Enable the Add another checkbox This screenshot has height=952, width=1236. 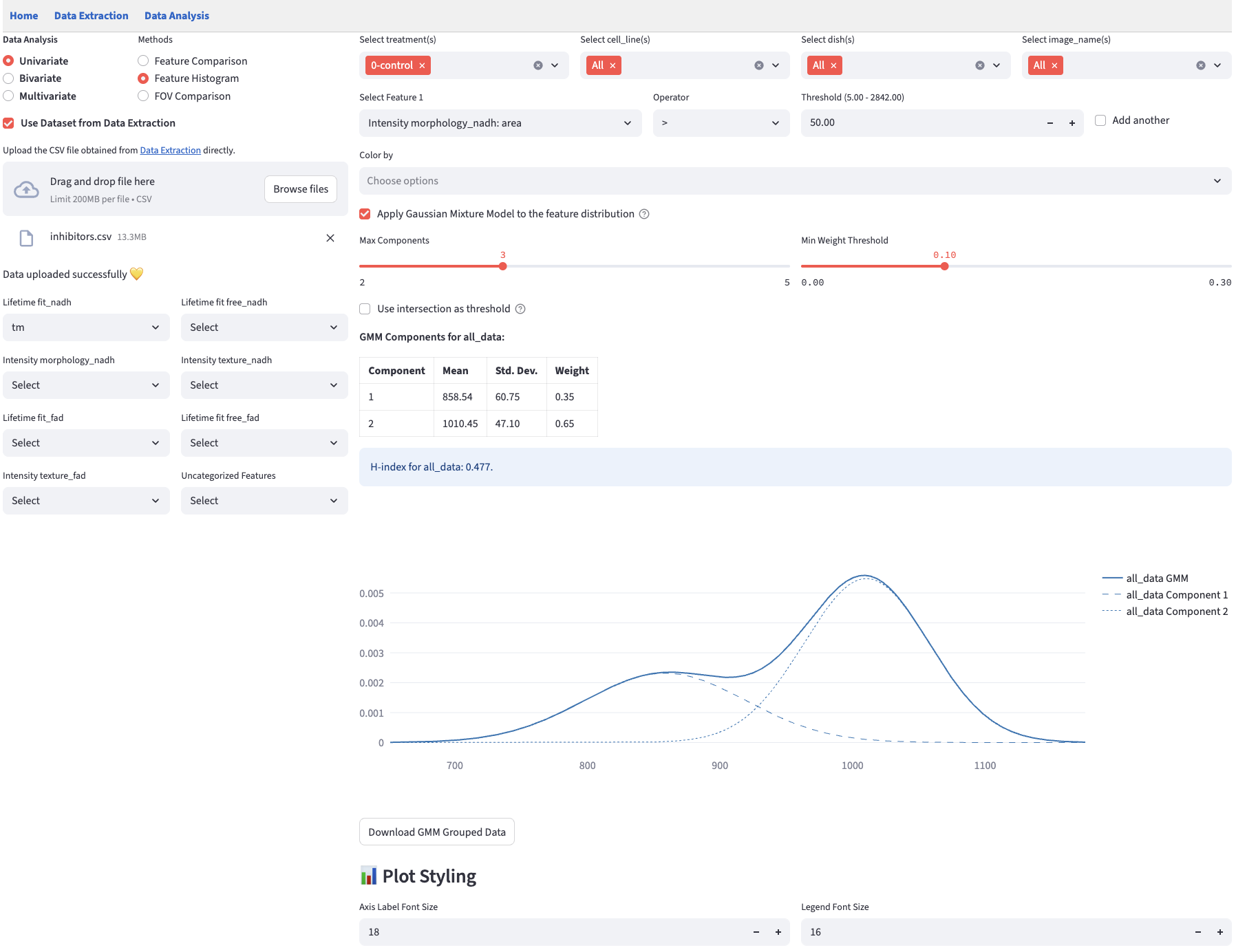(1100, 120)
